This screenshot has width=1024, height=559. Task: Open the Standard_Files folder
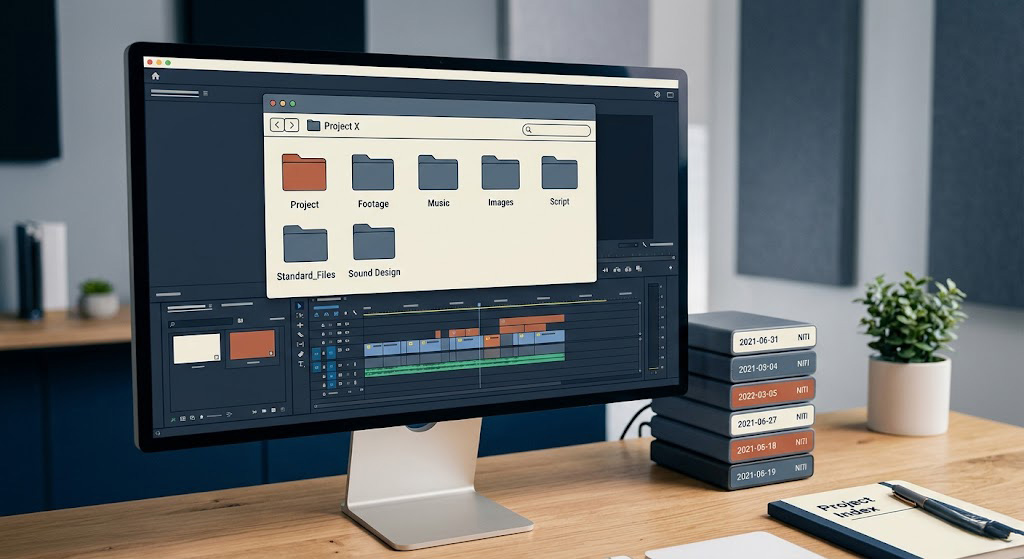pyautogui.click(x=305, y=244)
